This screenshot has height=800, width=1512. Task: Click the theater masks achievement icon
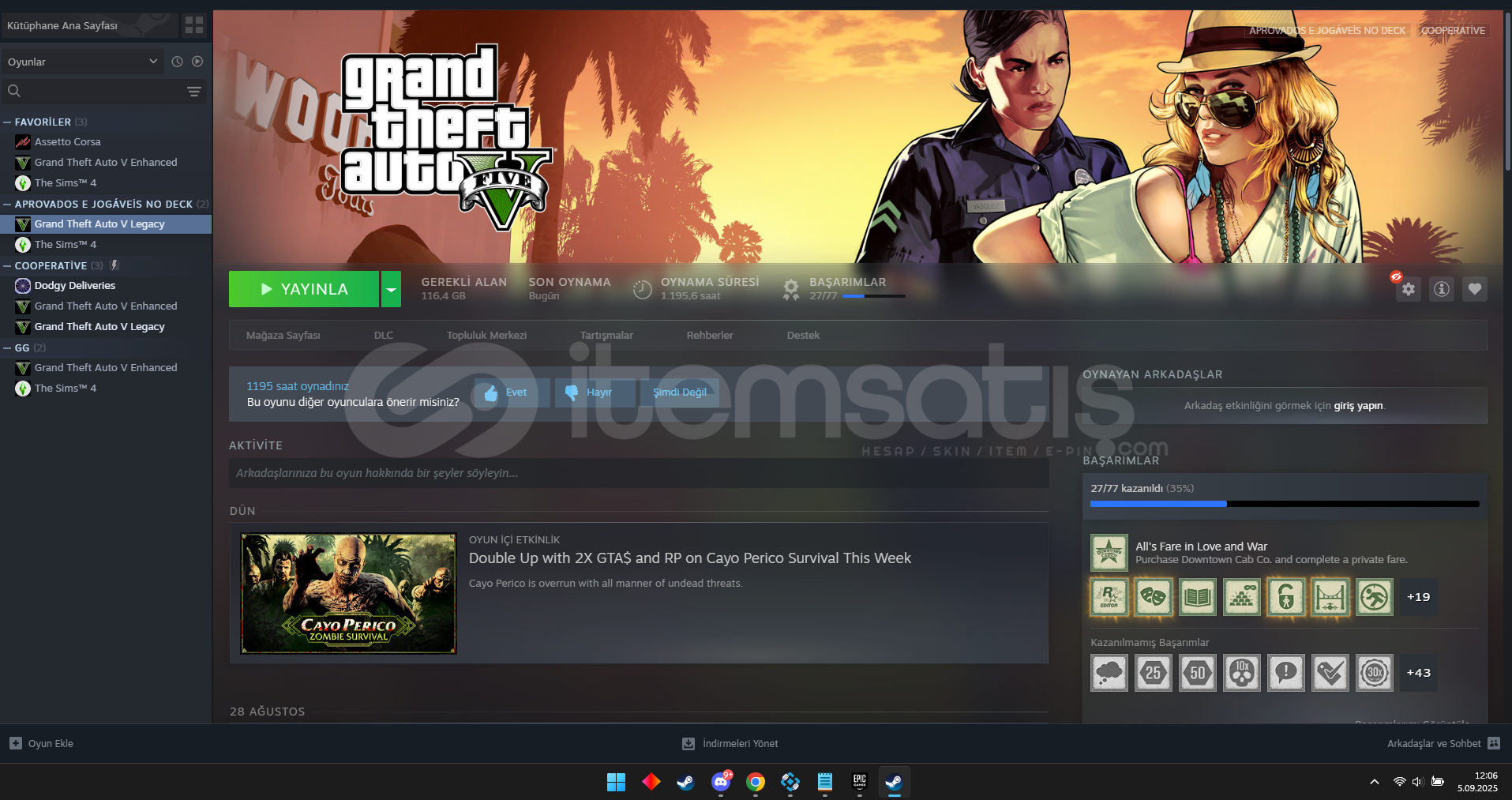pyautogui.click(x=1154, y=597)
